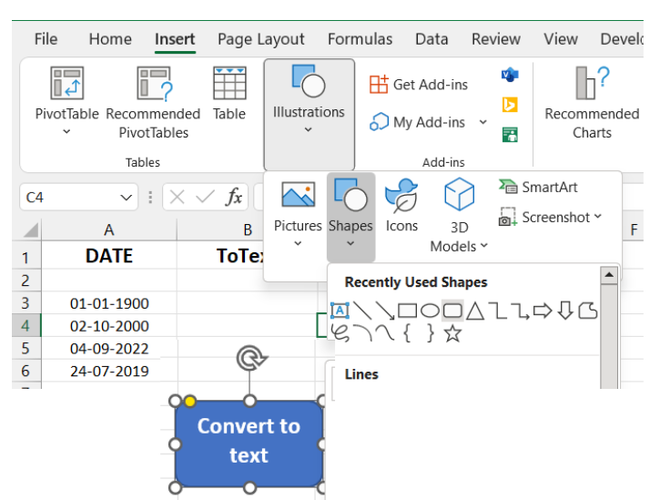This screenshot has height=500, width=660.
Task: Switch to the Page Layout tab
Action: click(x=261, y=39)
